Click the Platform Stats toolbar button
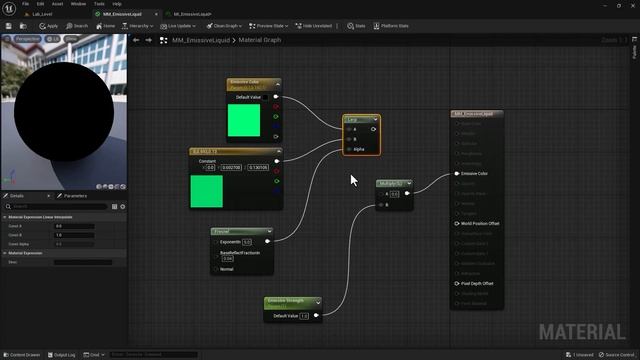The image size is (640, 360). coord(391,26)
